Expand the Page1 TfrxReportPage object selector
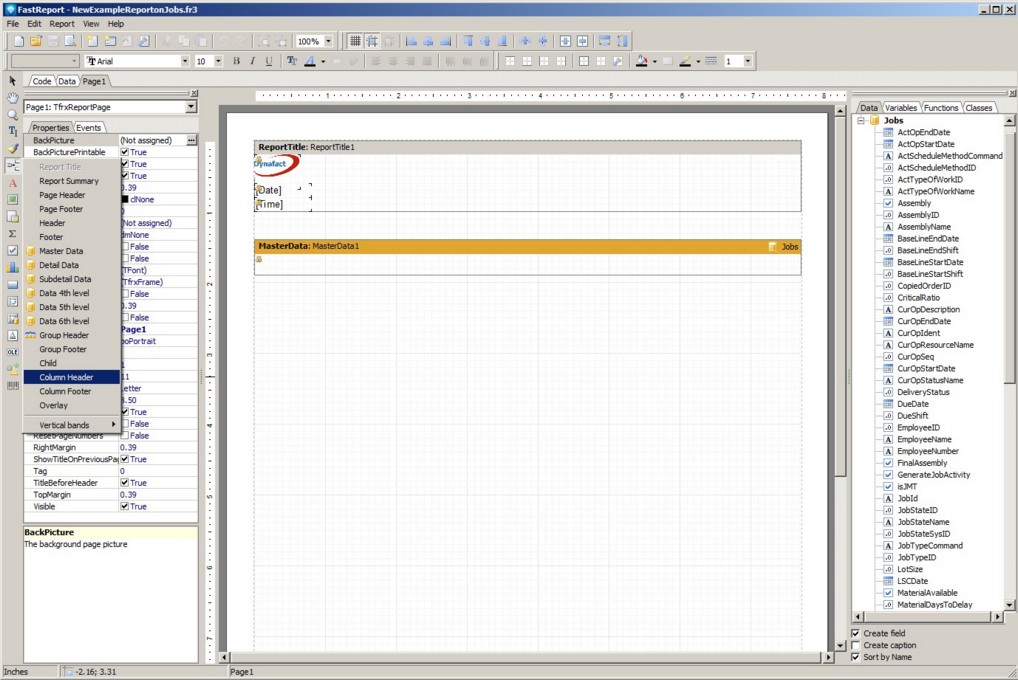 [x=191, y=107]
